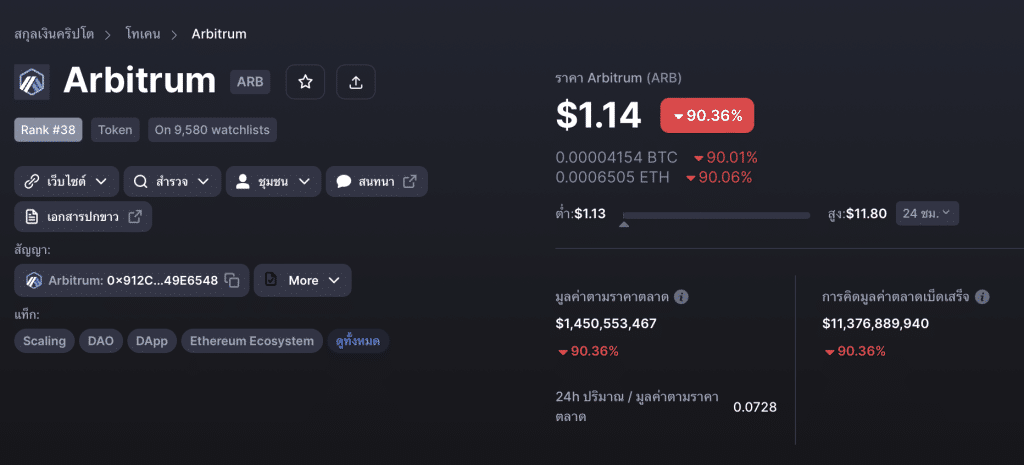Go to สกุลเงินคริปโต breadcrumb
The image size is (1024, 465).
[x=54, y=34]
